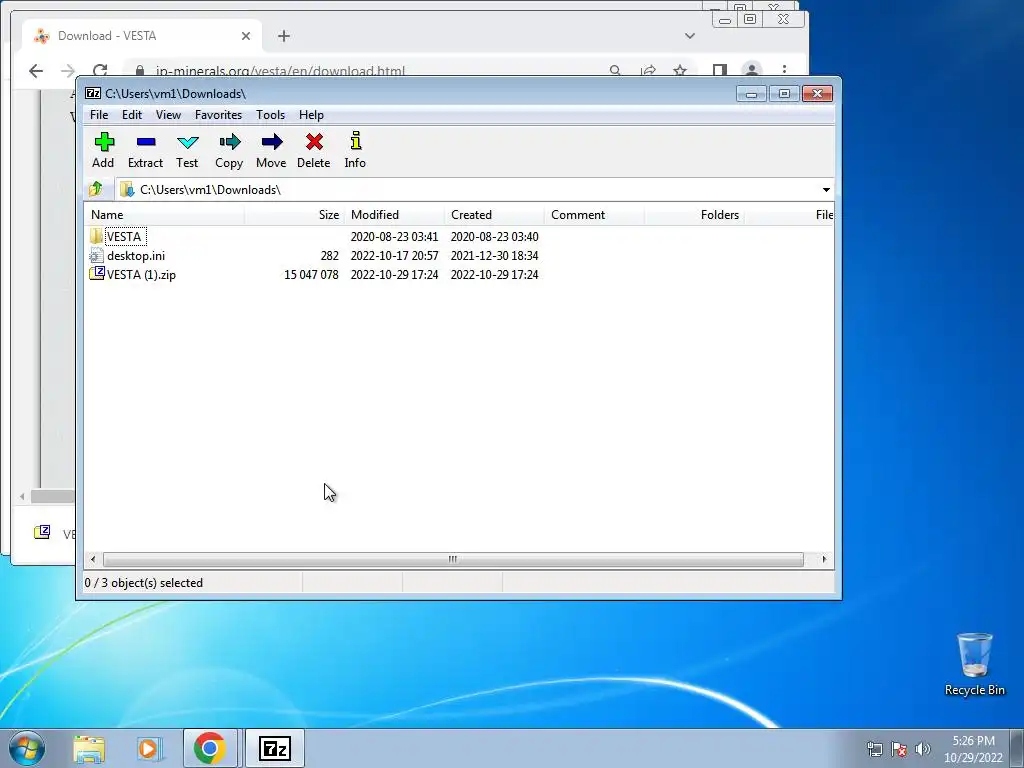Click the objects selected status text
1024x768 pixels.
point(144,583)
